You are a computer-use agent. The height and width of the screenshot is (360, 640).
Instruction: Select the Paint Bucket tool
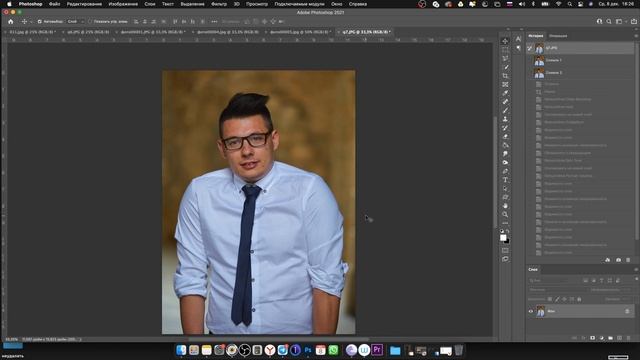click(x=505, y=145)
